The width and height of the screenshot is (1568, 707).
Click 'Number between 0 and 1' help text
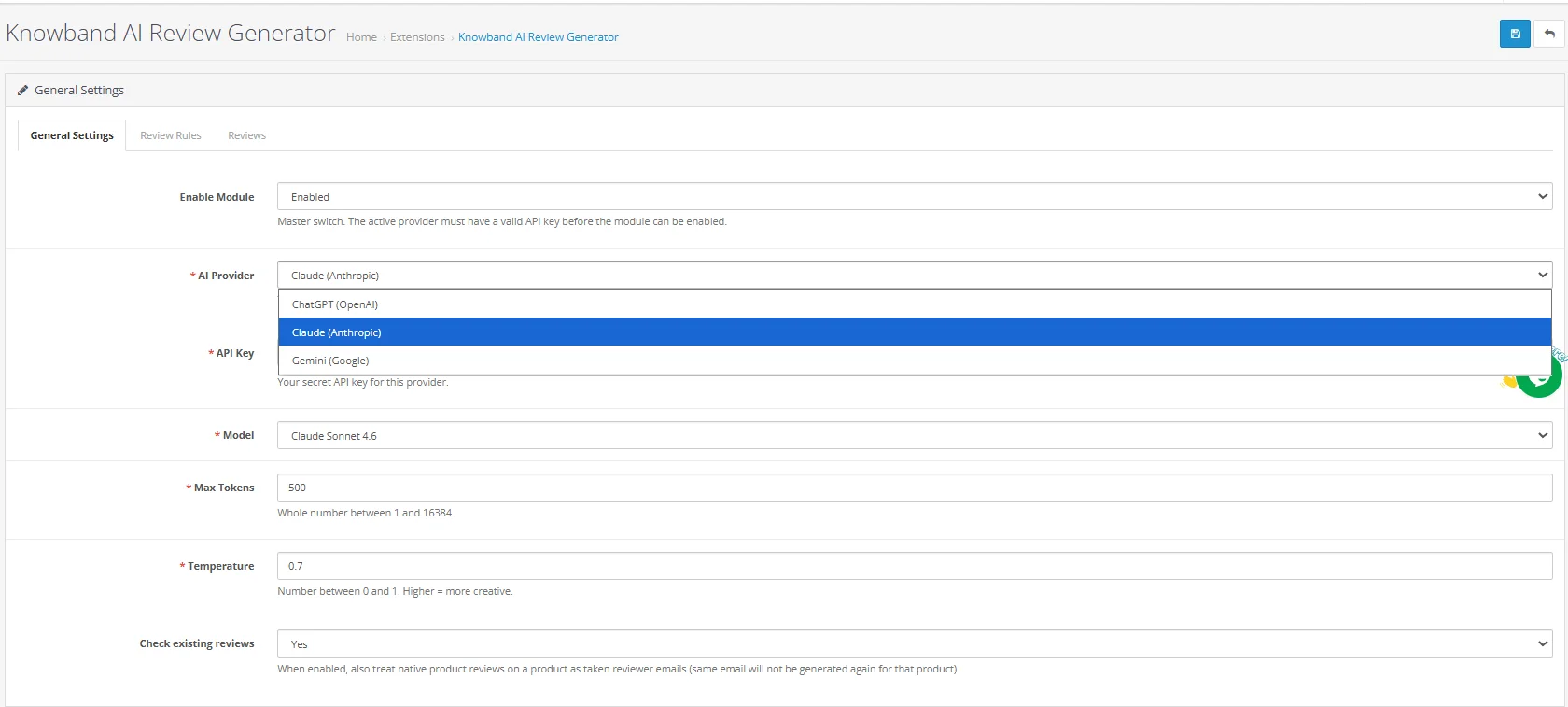click(395, 591)
